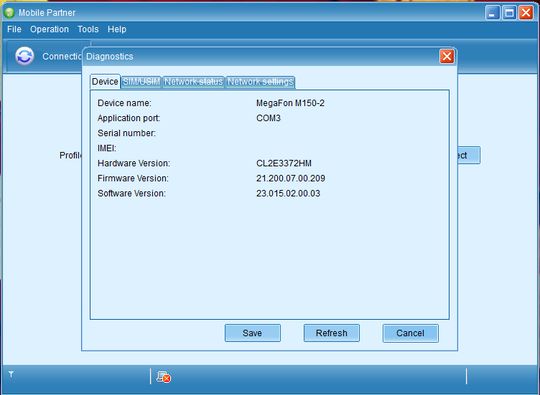Click the network disconnected status icon
The image size is (540, 395).
pos(164,376)
